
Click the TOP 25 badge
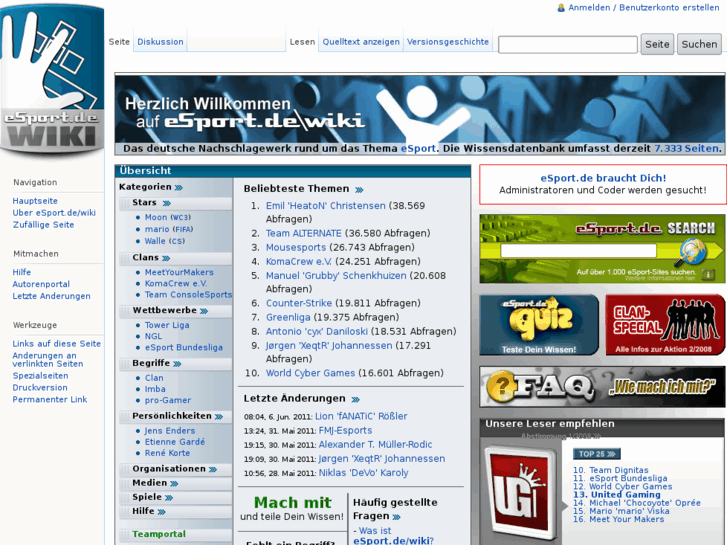pyautogui.click(x=596, y=454)
